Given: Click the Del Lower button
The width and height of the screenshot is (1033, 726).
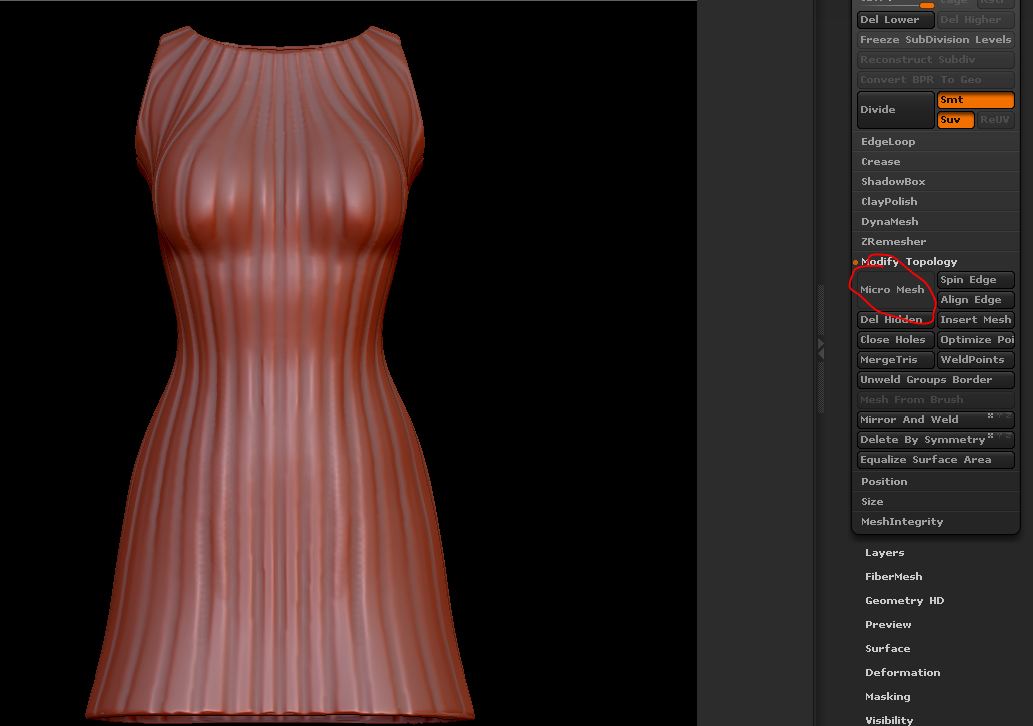Looking at the screenshot, I should click(x=895, y=20).
